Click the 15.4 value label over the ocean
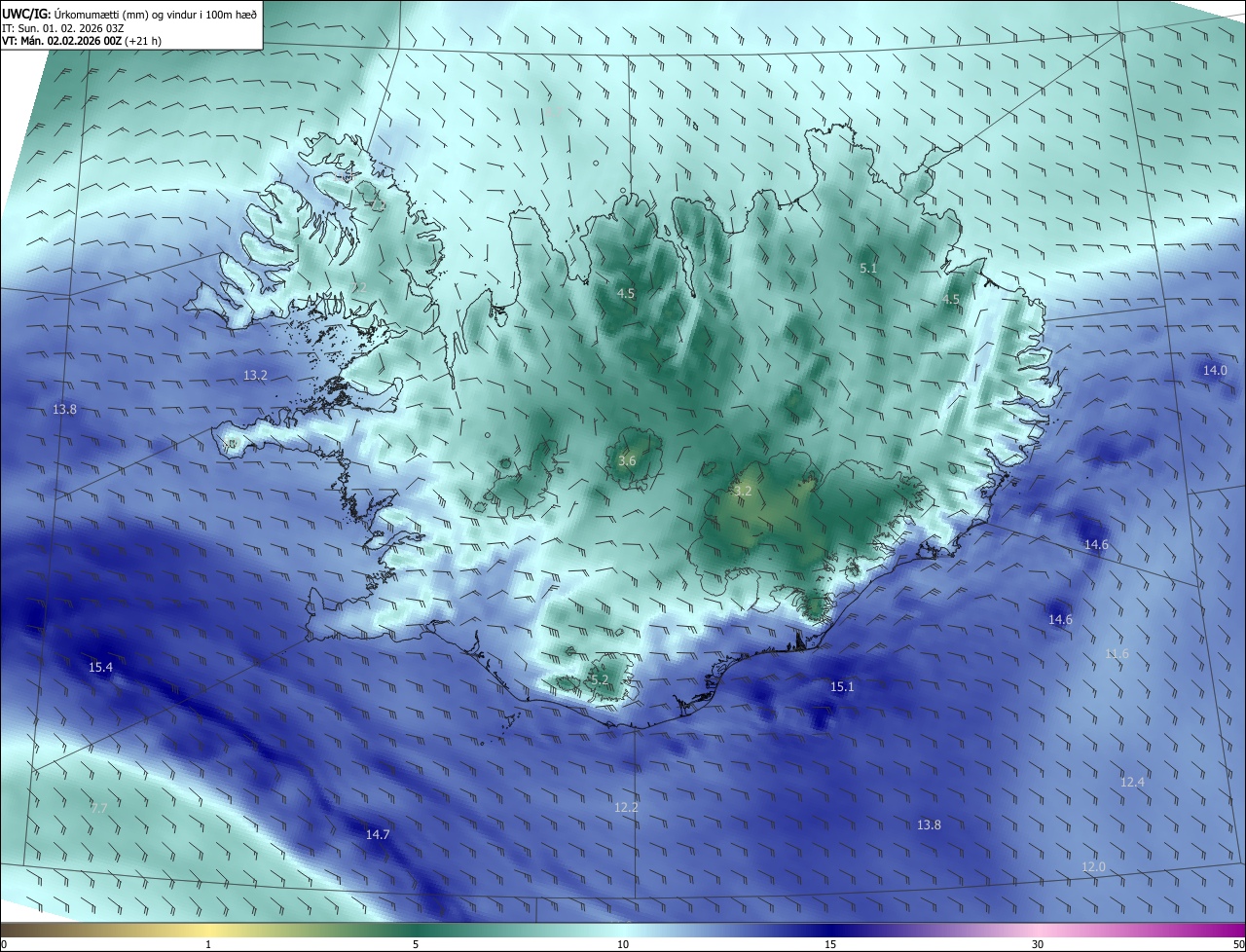This screenshot has width=1246, height=952. (x=100, y=667)
